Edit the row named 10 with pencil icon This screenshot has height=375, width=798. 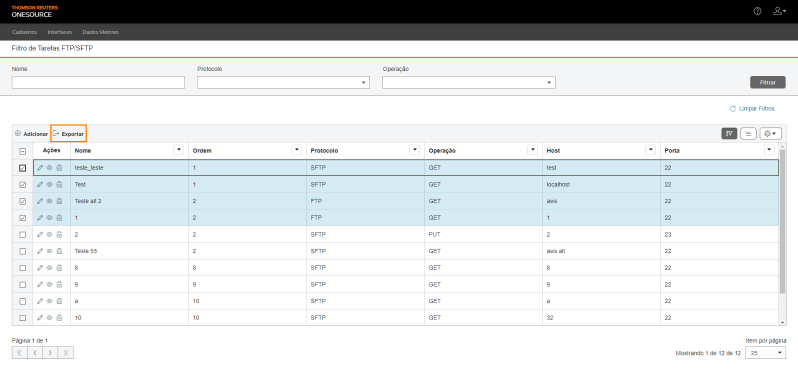pyautogui.click(x=40, y=318)
